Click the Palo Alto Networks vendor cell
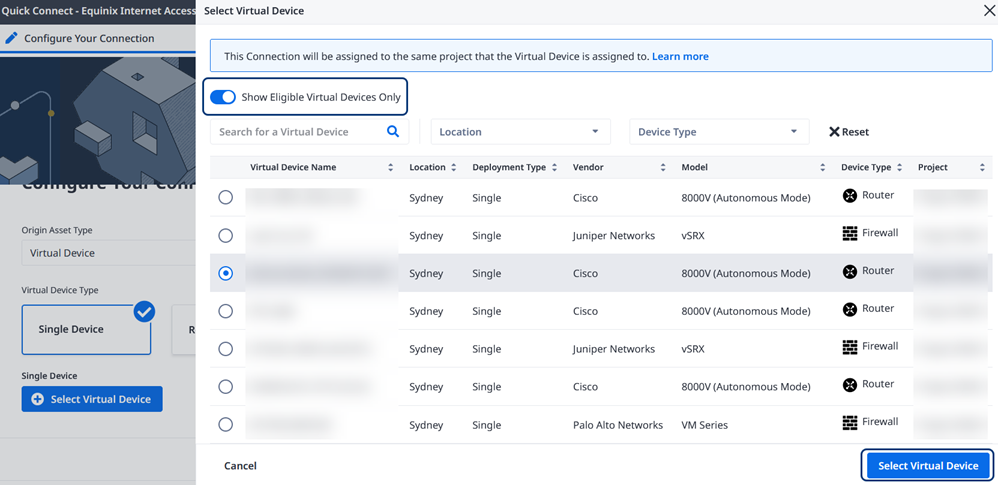This screenshot has width=998, height=485. pyautogui.click(x=617, y=425)
